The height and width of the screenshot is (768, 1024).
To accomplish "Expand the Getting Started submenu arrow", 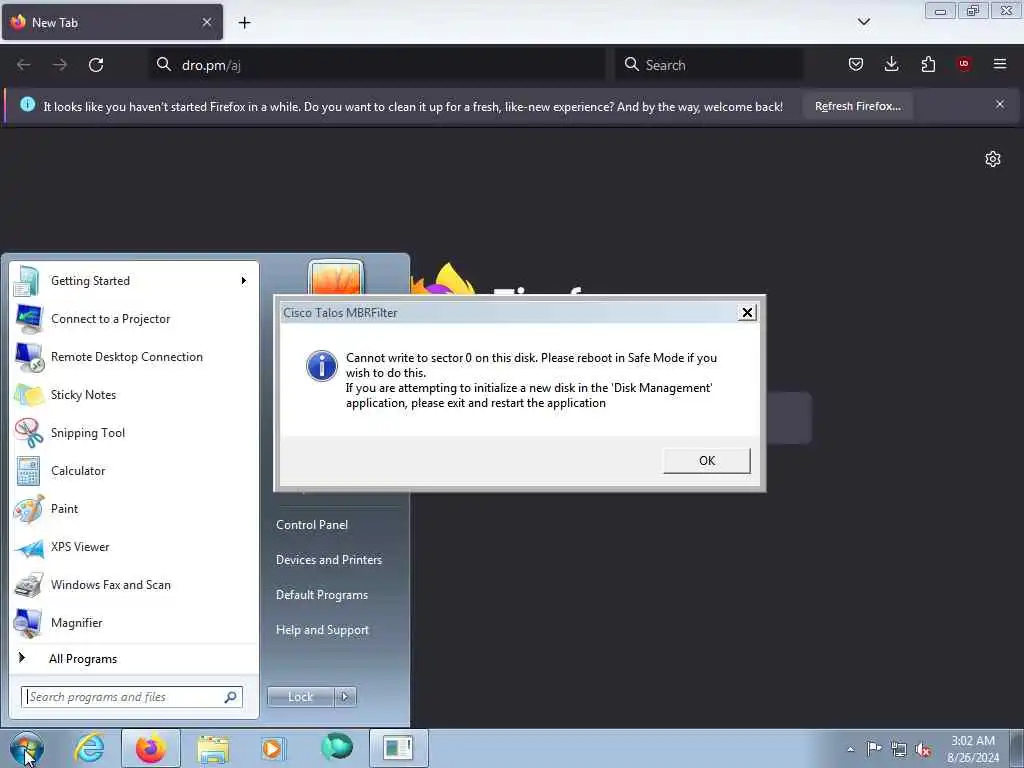I will click(244, 281).
